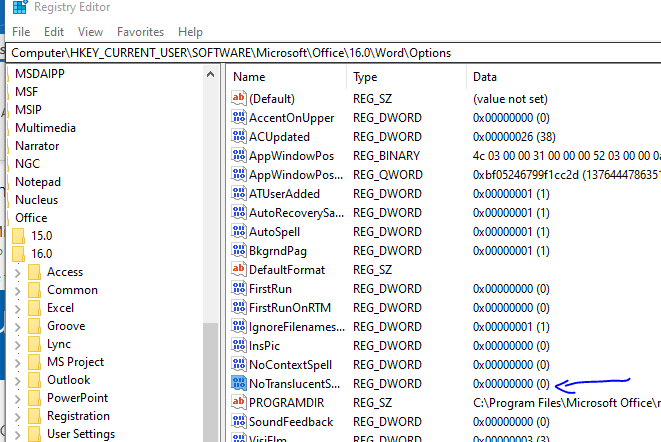
Task: Select the Multimedia key in tree
Action: pyautogui.click(x=45, y=128)
